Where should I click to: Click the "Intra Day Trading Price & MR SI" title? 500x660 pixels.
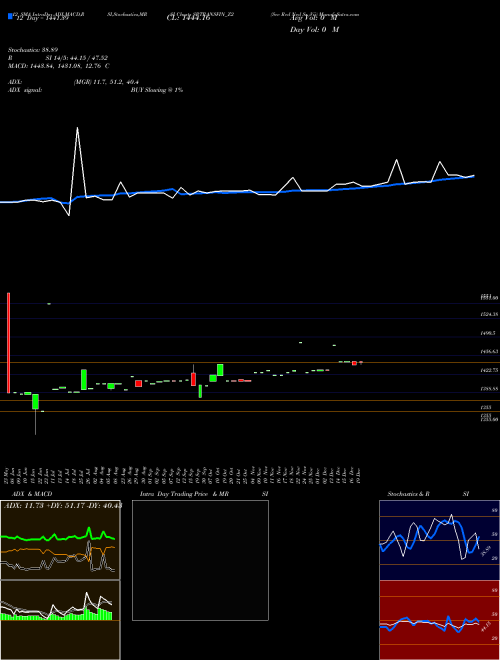coord(204,494)
